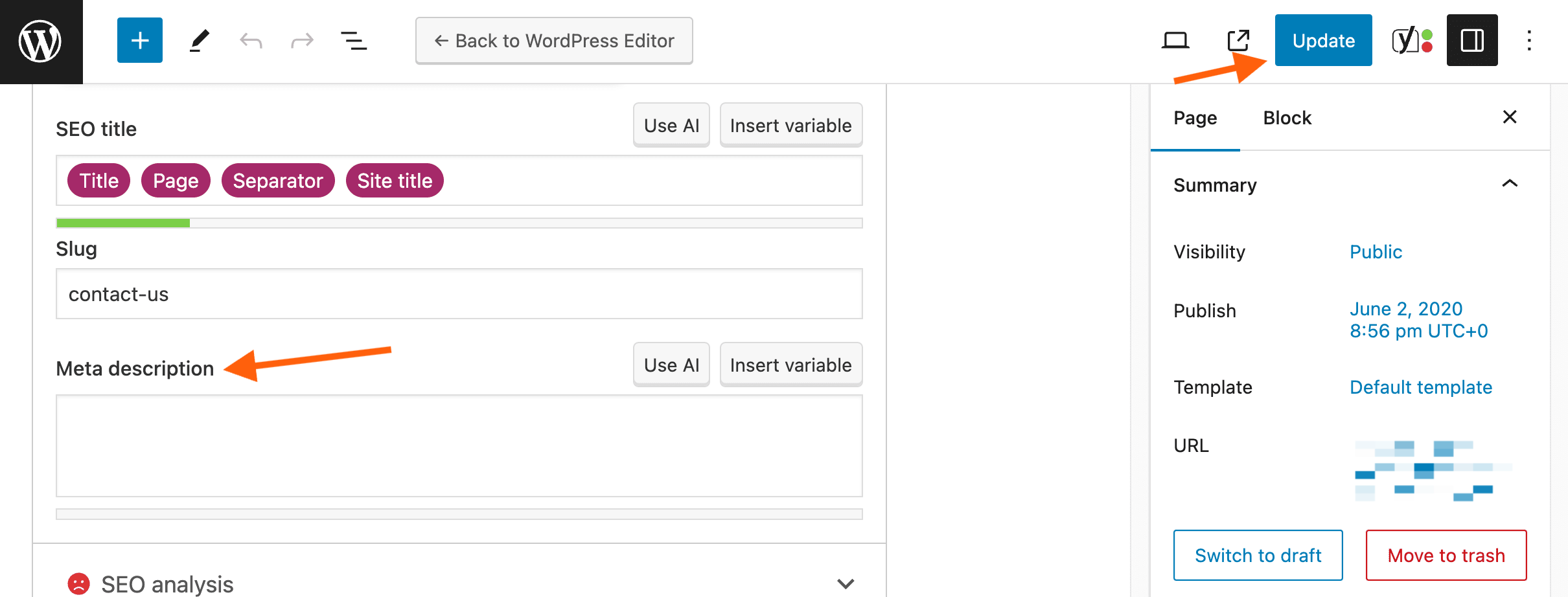Open the Public visibility setting
This screenshot has height=597, width=1568.
[1376, 252]
